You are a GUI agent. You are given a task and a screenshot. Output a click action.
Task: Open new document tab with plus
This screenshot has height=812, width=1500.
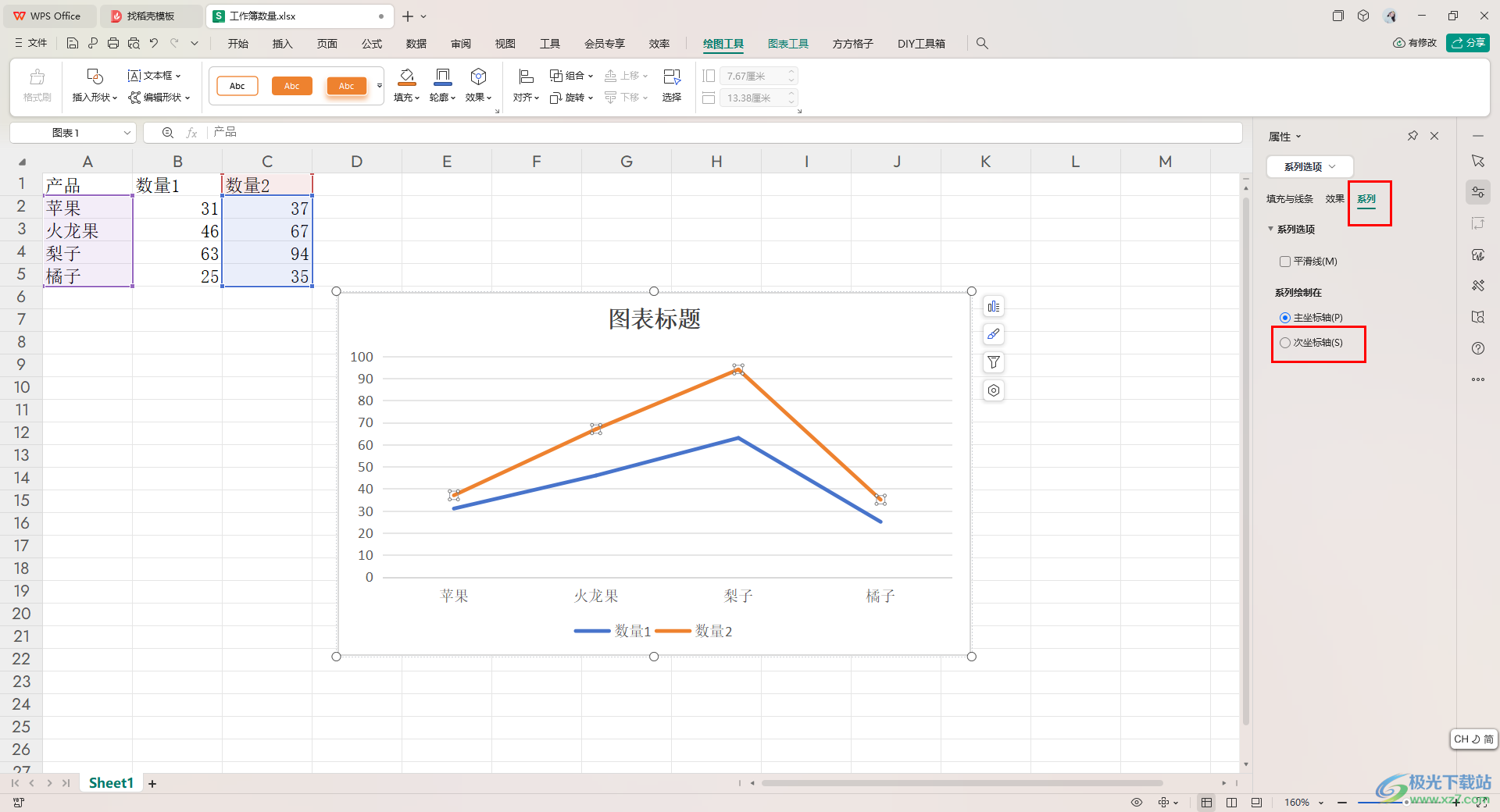[x=408, y=16]
